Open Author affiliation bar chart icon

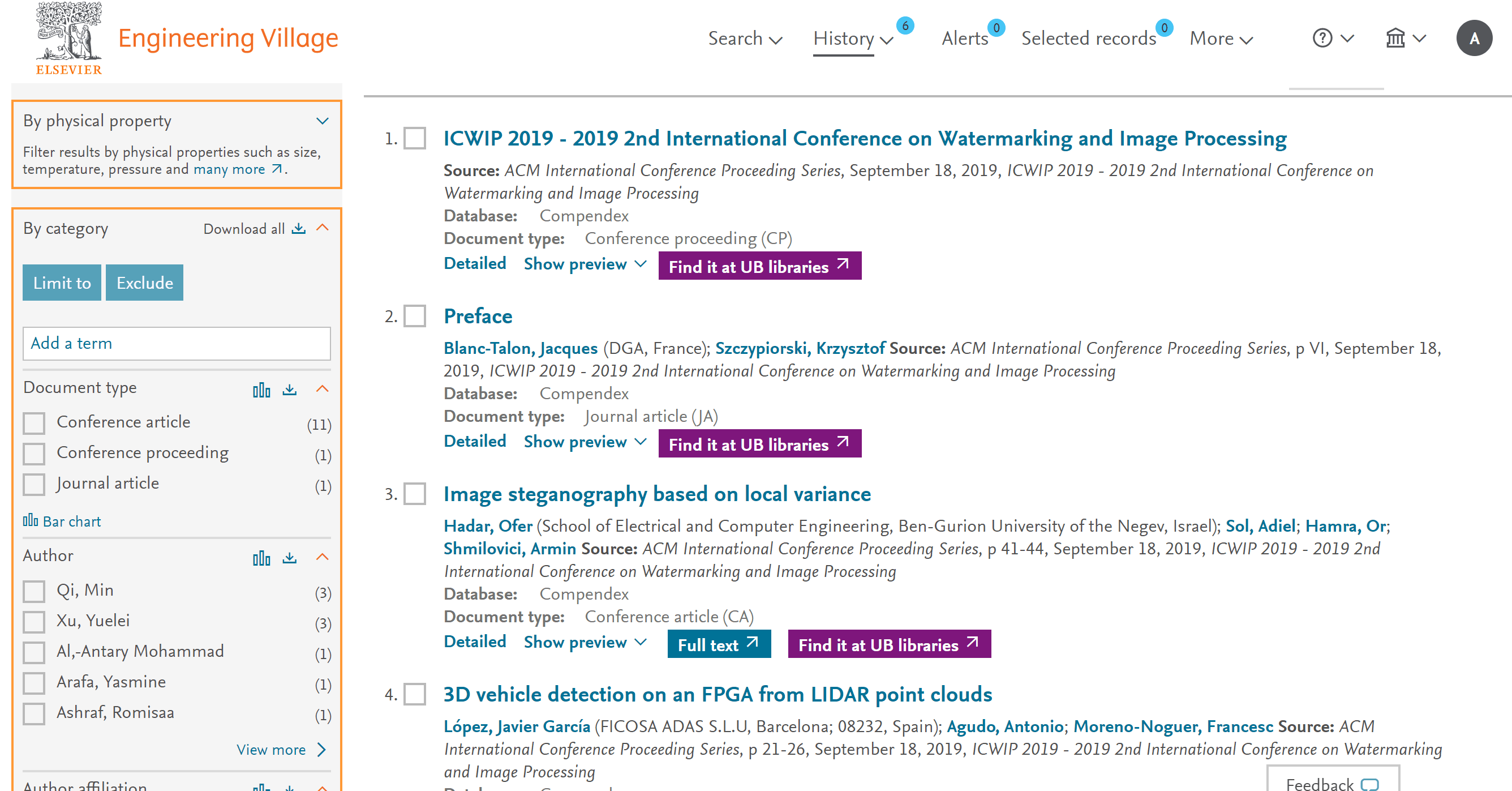261,786
